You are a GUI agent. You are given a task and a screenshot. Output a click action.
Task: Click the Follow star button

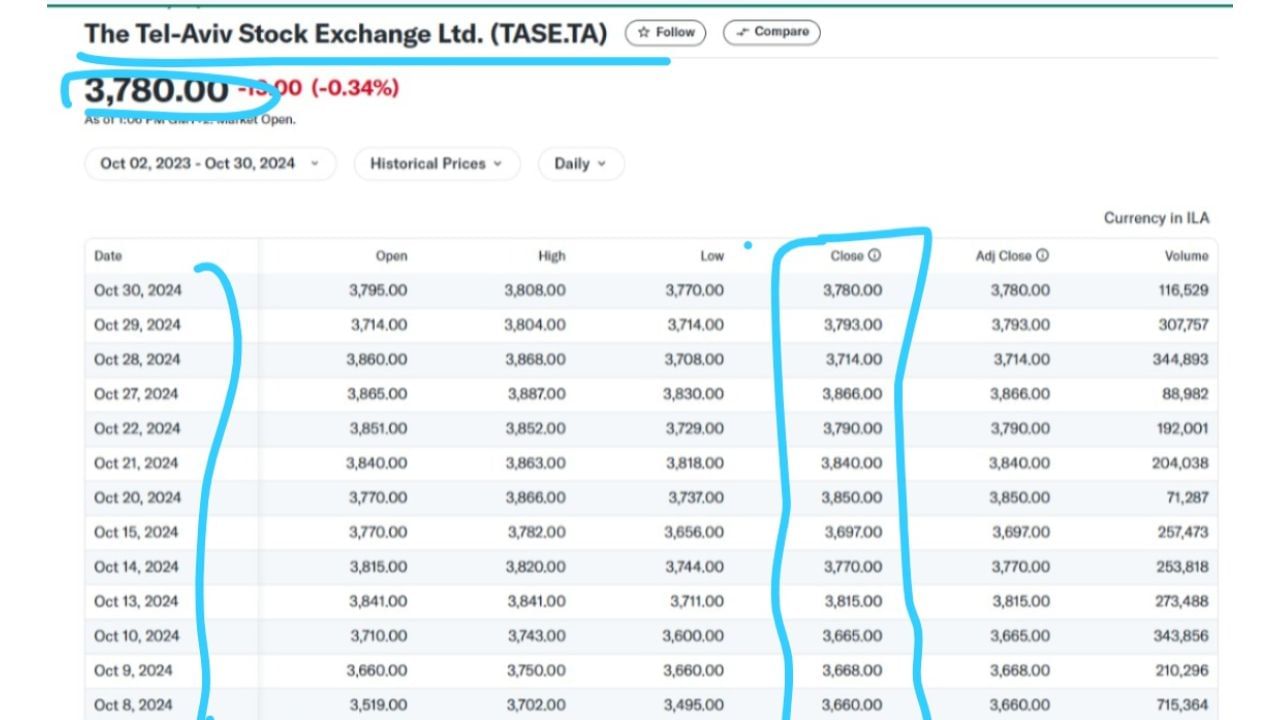pyautogui.click(x=666, y=33)
